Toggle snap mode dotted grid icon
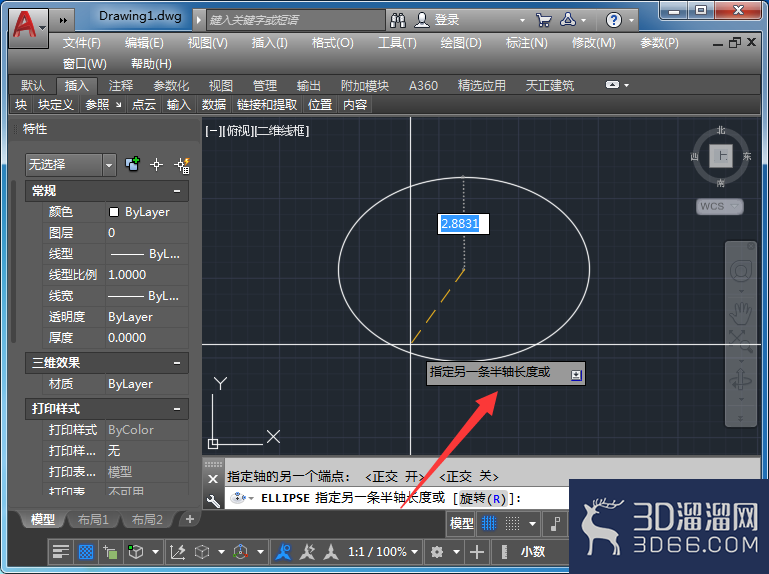 pyautogui.click(x=513, y=523)
